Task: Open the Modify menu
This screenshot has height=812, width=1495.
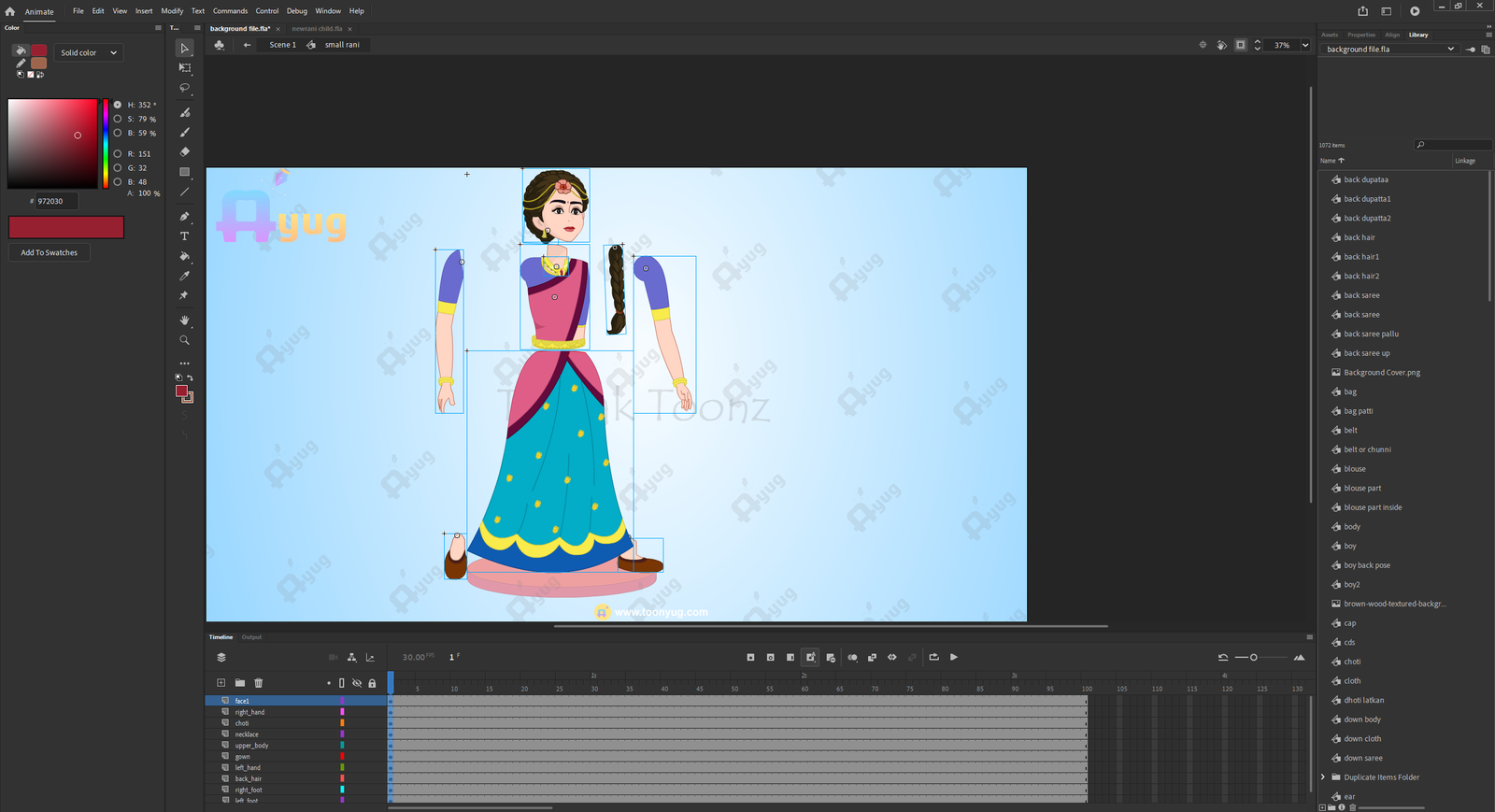Action: click(172, 11)
